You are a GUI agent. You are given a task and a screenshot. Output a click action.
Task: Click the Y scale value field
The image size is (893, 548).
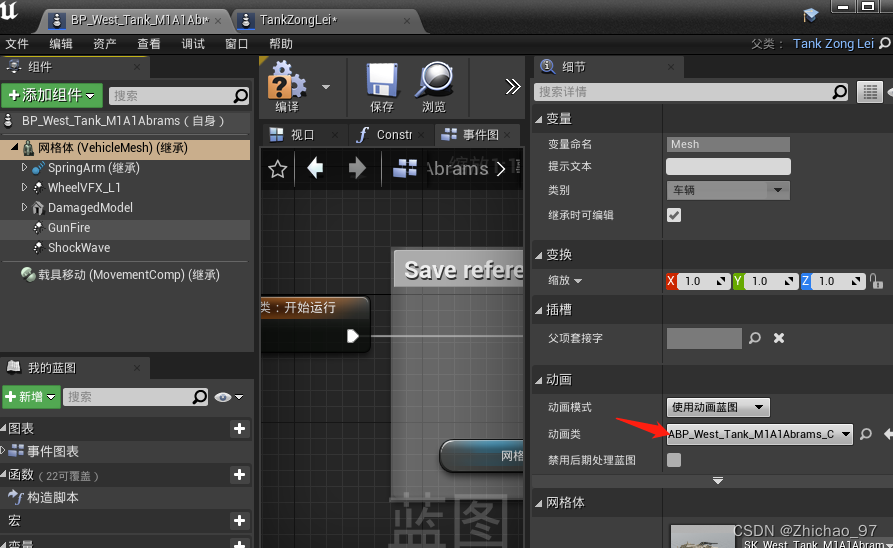pos(770,281)
